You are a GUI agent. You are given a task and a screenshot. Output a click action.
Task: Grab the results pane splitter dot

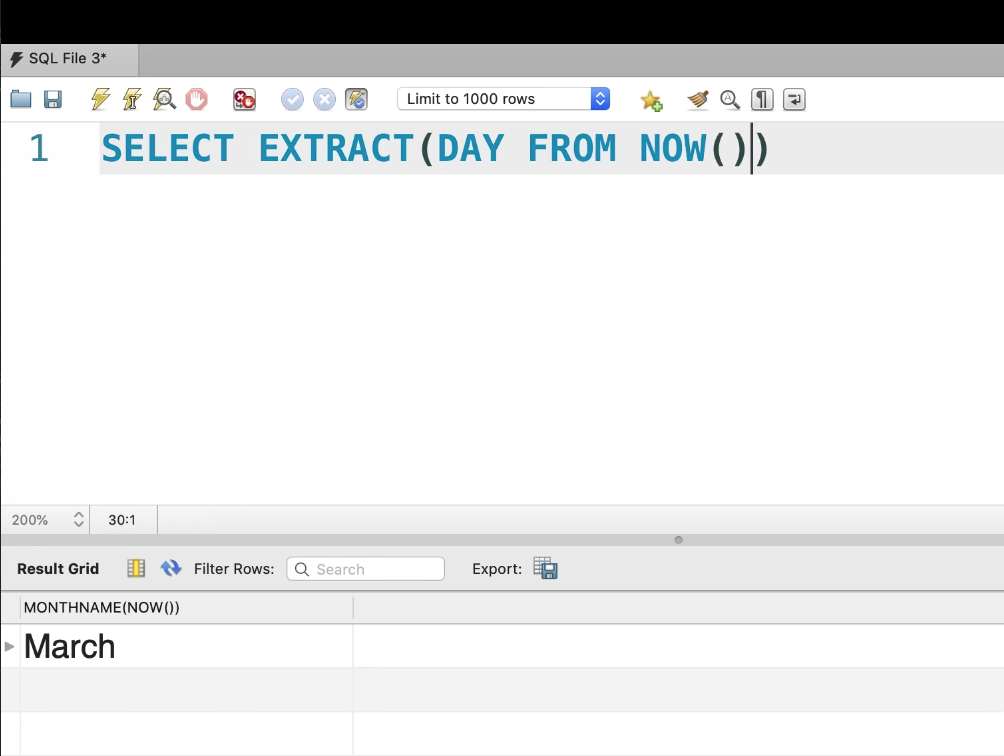pyautogui.click(x=679, y=540)
